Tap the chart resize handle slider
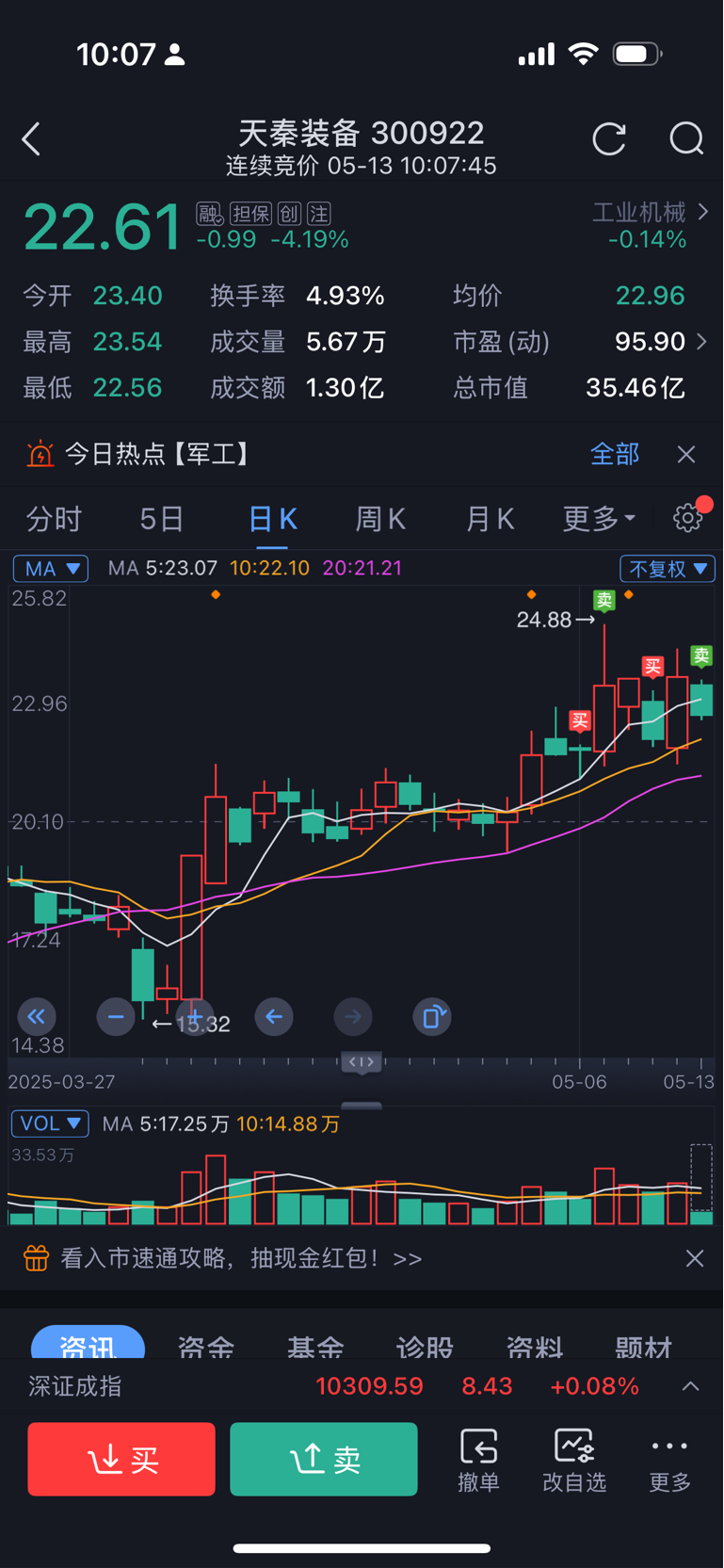This screenshot has width=724, height=1568. 362,1062
